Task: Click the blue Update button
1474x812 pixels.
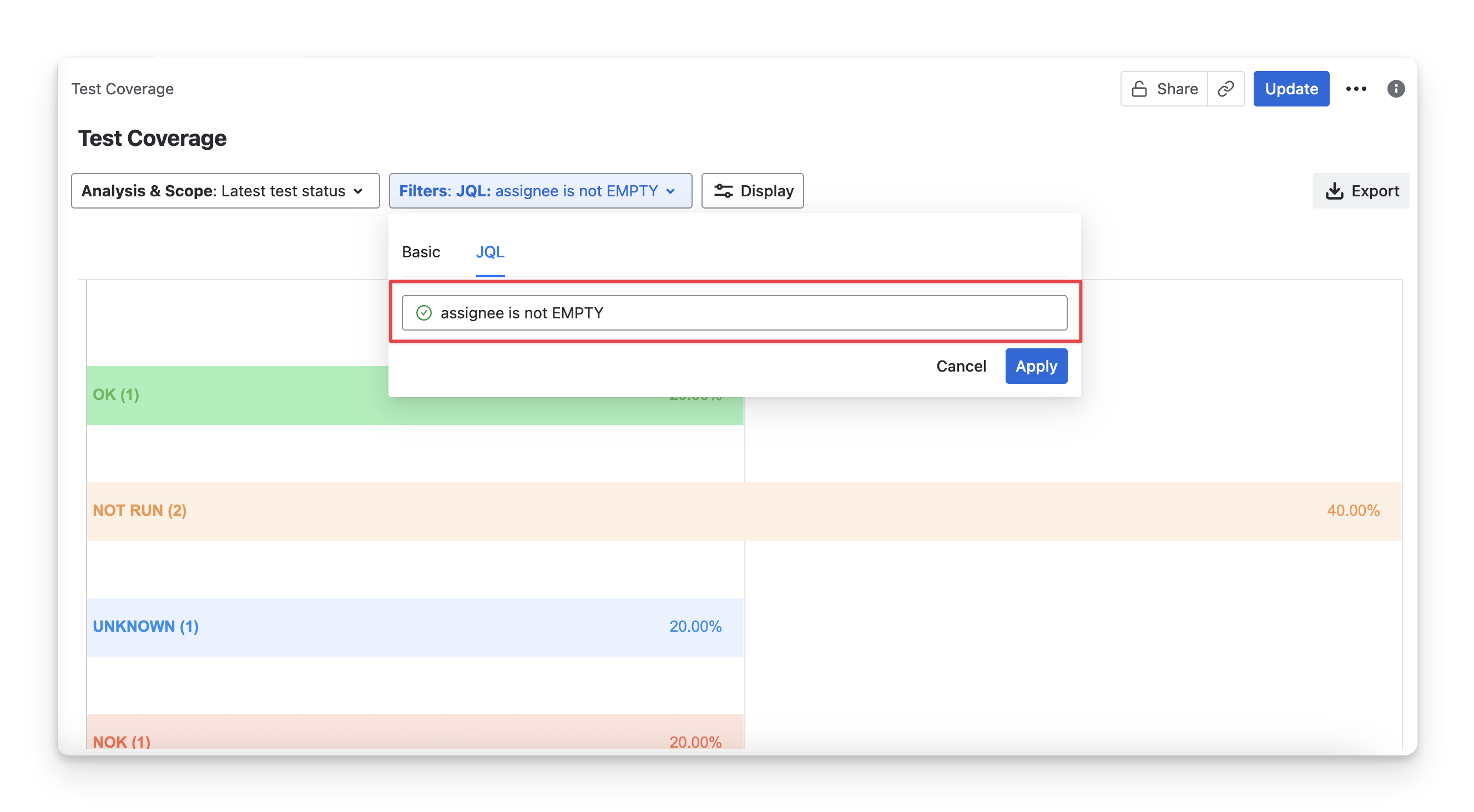Action: tap(1291, 89)
